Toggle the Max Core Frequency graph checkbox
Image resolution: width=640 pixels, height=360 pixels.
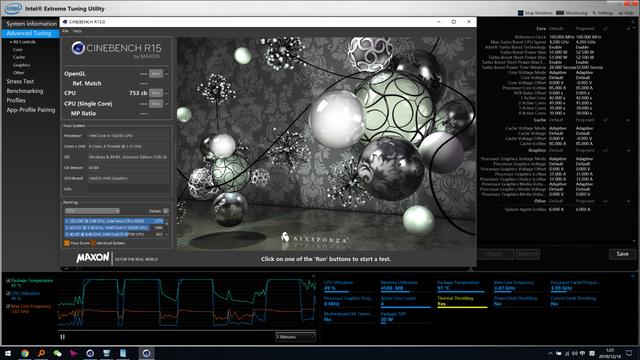click(x=8, y=306)
